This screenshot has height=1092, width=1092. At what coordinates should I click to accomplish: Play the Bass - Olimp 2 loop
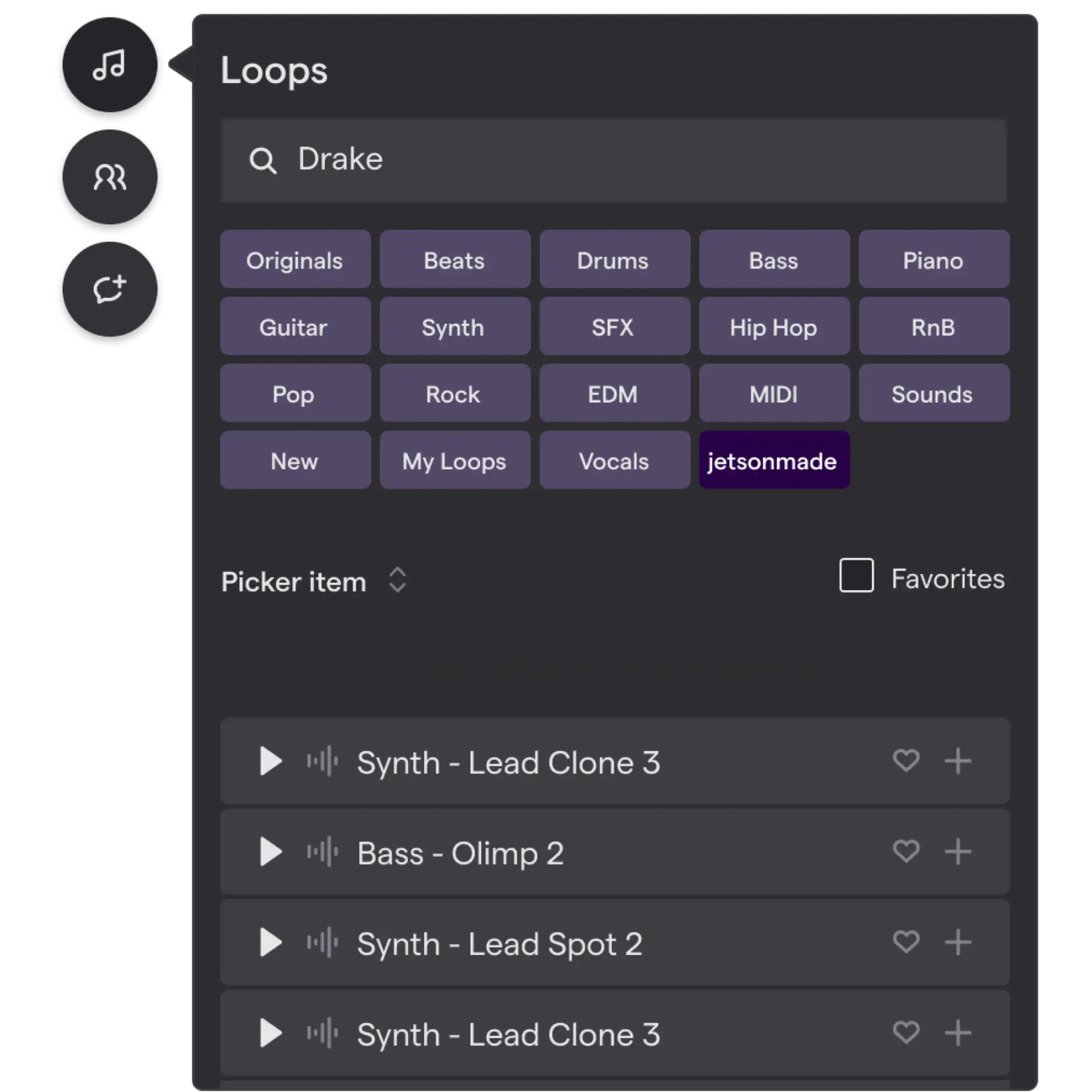270,852
